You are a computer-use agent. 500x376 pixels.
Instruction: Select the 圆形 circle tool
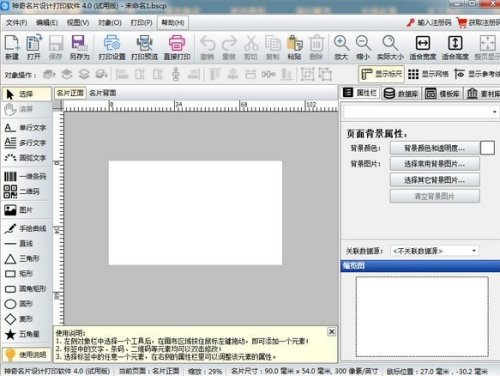19,304
